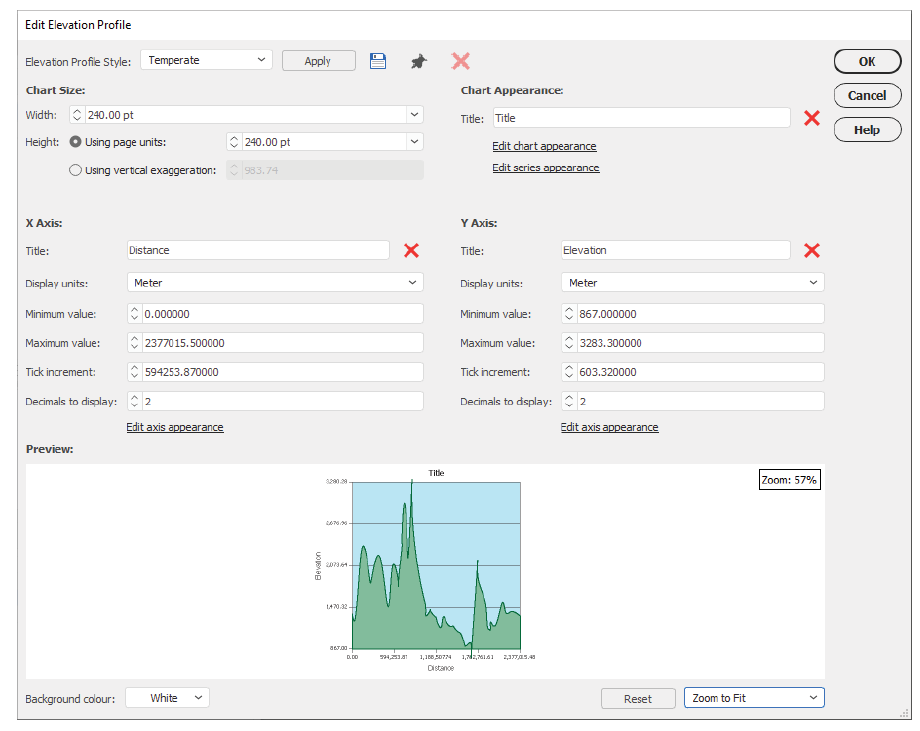Viewport: 920px width, 731px height.
Task: Click the Cancel button
Action: [x=867, y=96]
